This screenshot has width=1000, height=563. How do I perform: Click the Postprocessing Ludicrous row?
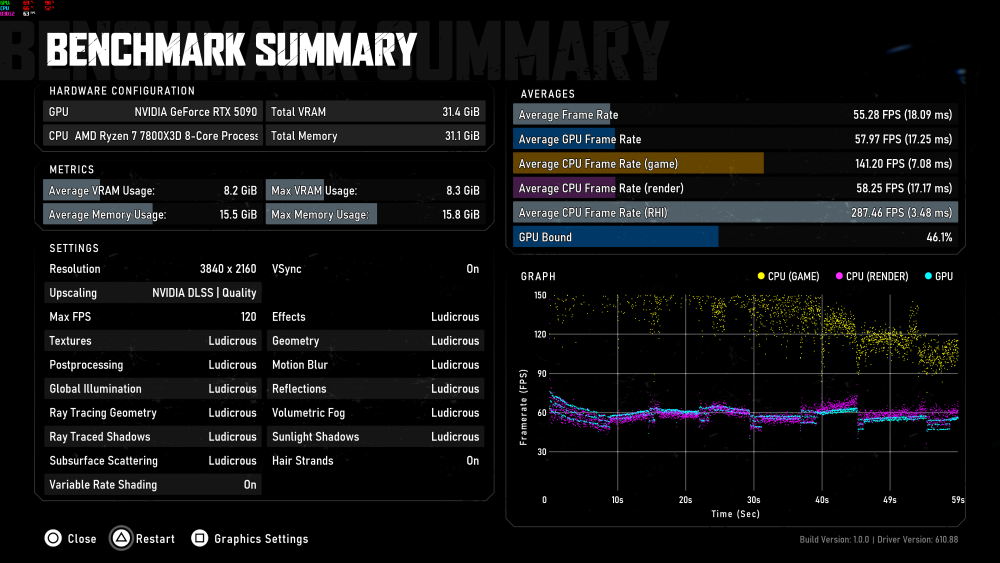pyautogui.click(x=153, y=365)
